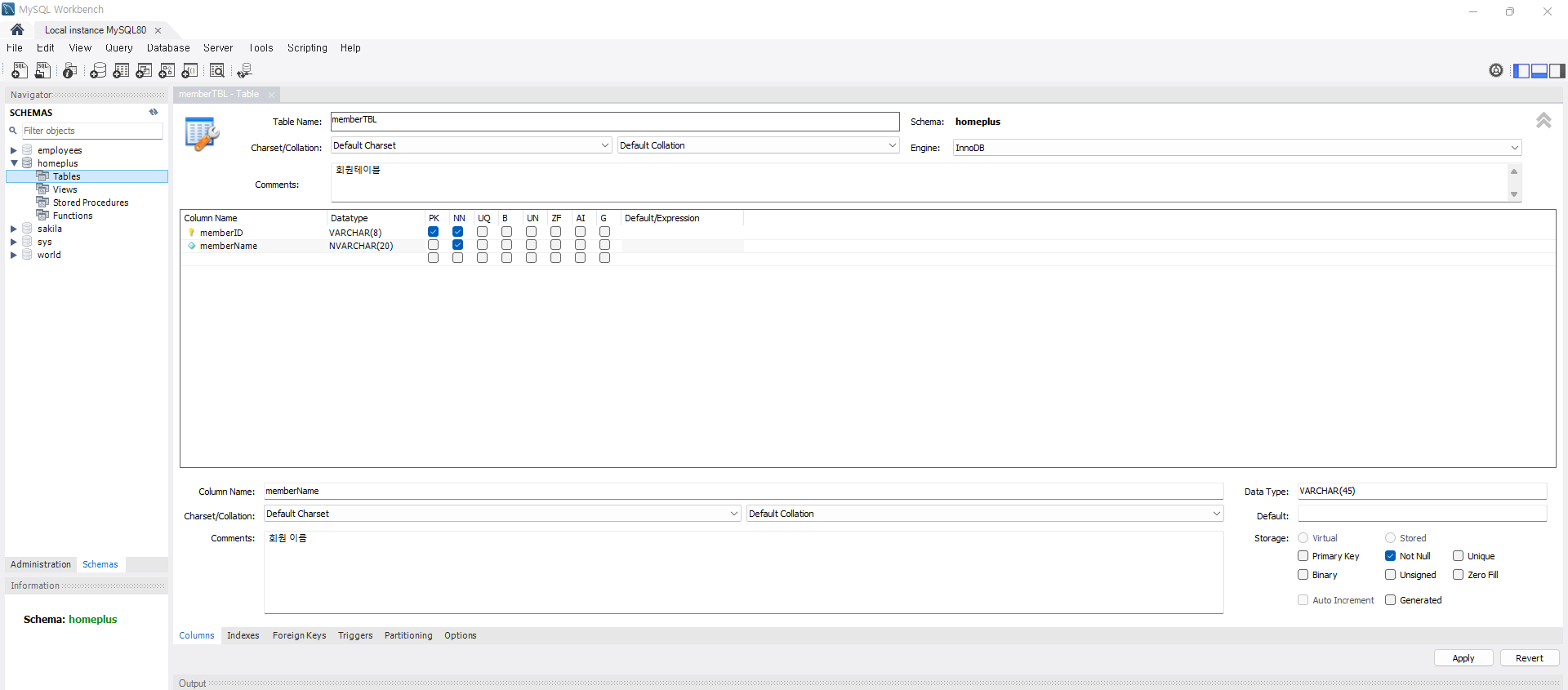Image resolution: width=1568 pixels, height=690 pixels.
Task: Click the Apply button
Action: click(x=1463, y=658)
